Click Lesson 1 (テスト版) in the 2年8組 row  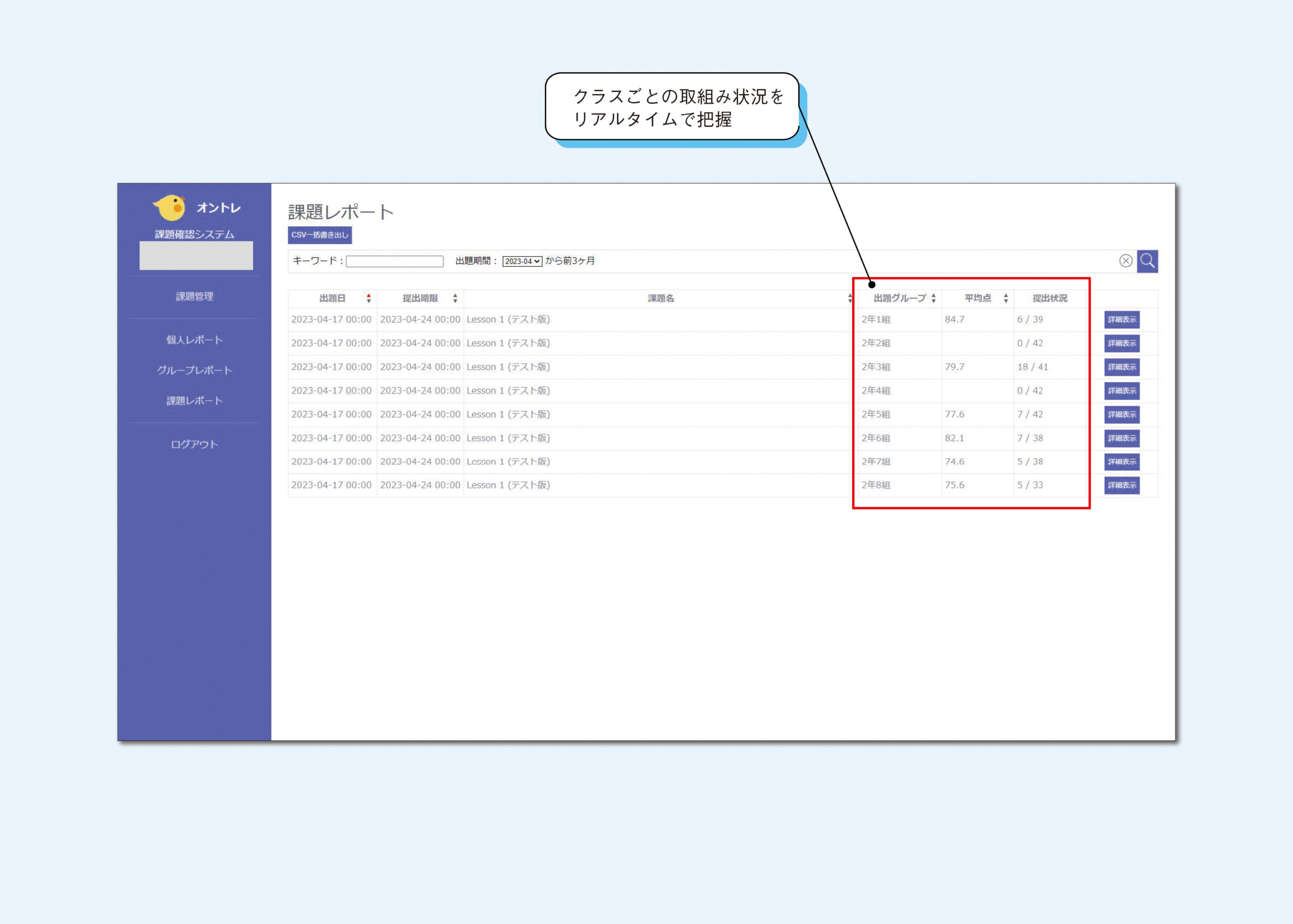tap(508, 485)
